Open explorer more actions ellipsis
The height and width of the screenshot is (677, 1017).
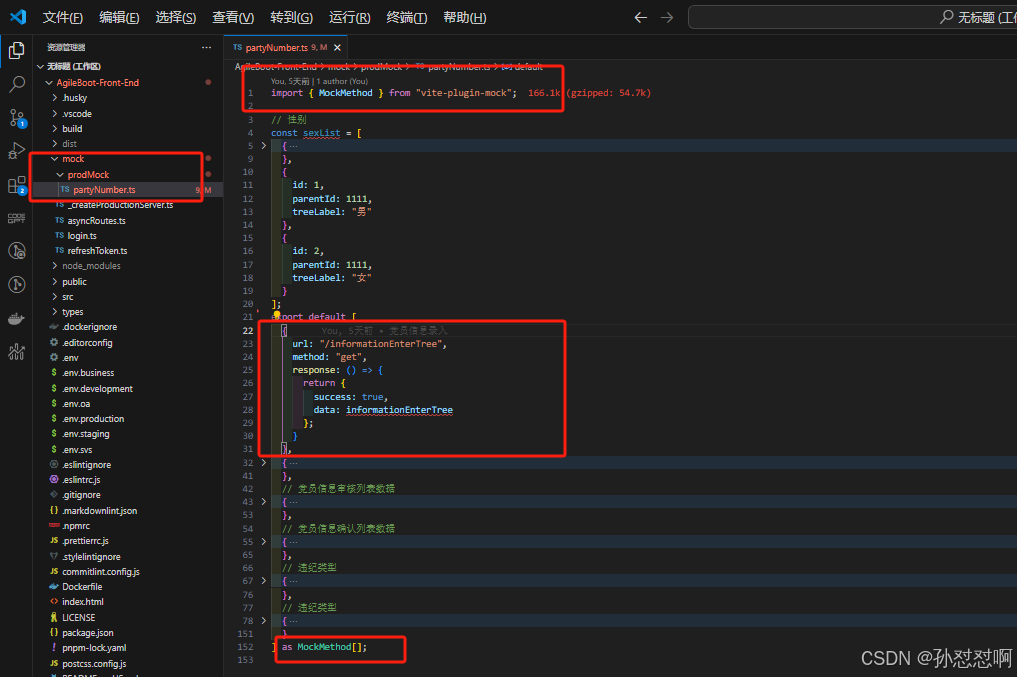pos(206,47)
